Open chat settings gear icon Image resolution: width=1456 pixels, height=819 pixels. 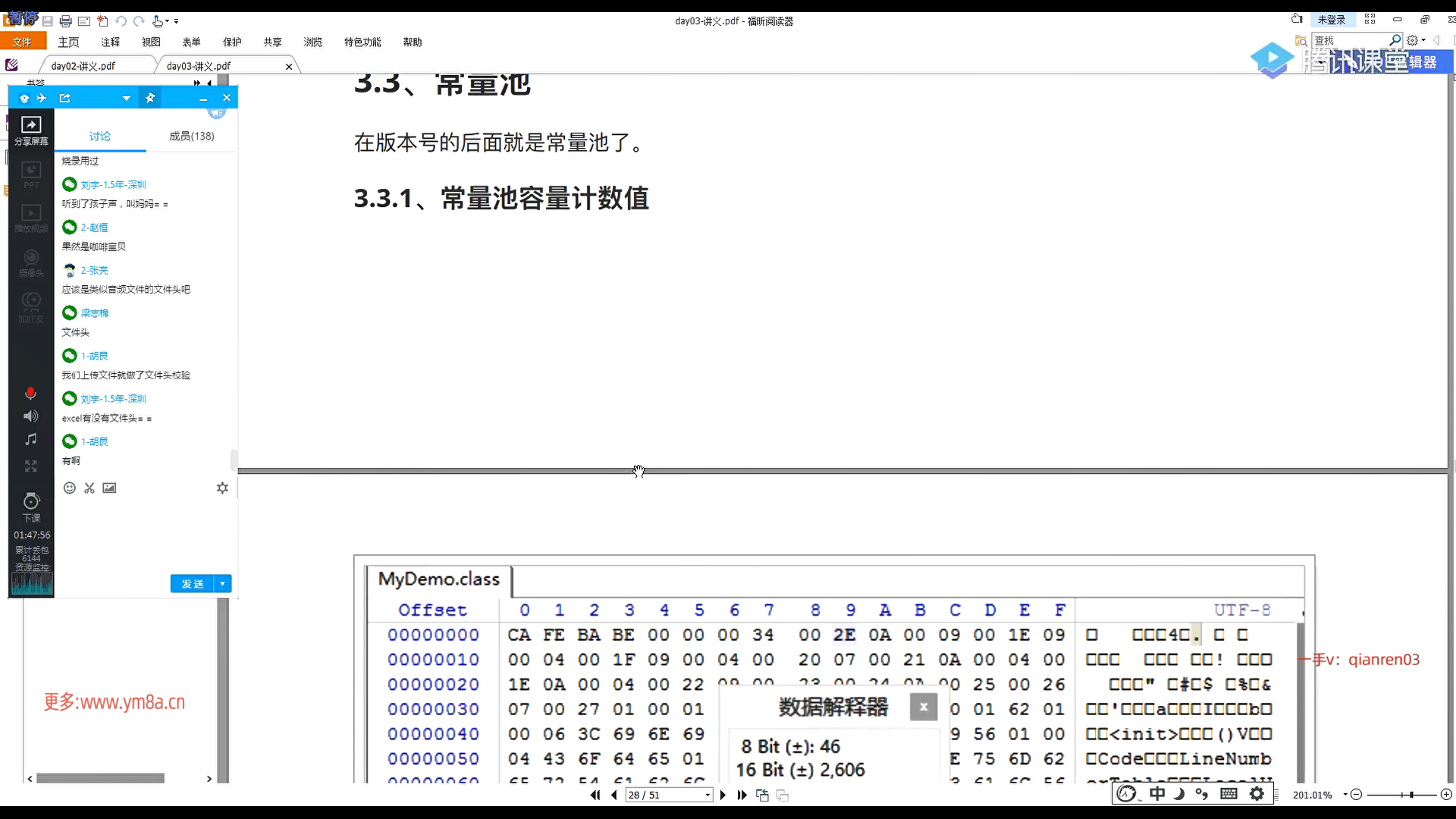[222, 488]
